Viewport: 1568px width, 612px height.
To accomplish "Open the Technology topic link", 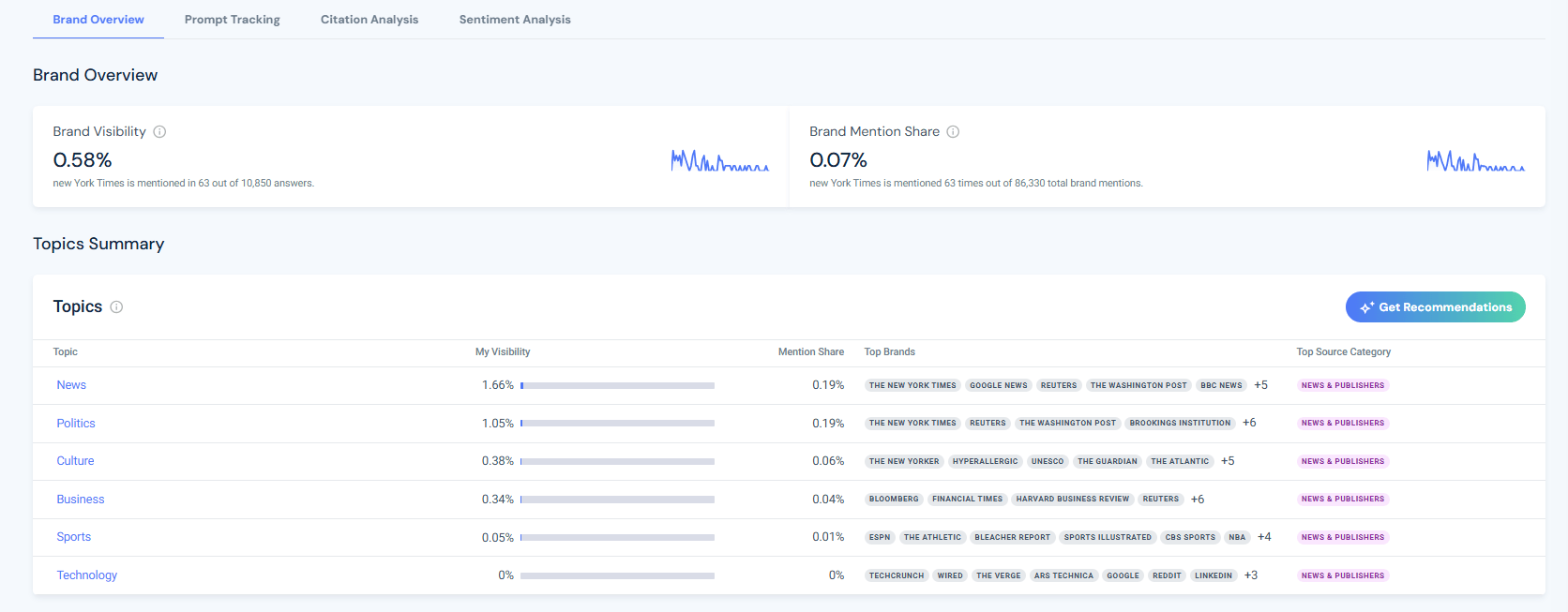I will tap(87, 575).
